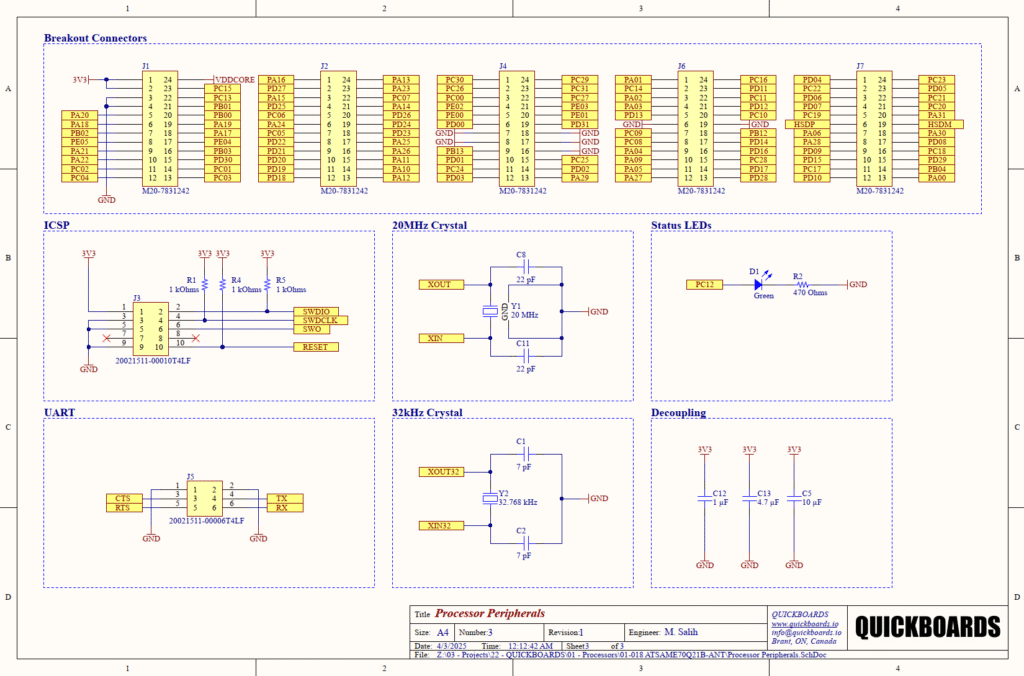The height and width of the screenshot is (676, 1024).
Task: Select the XOUT32 port label
Action: 441,471
